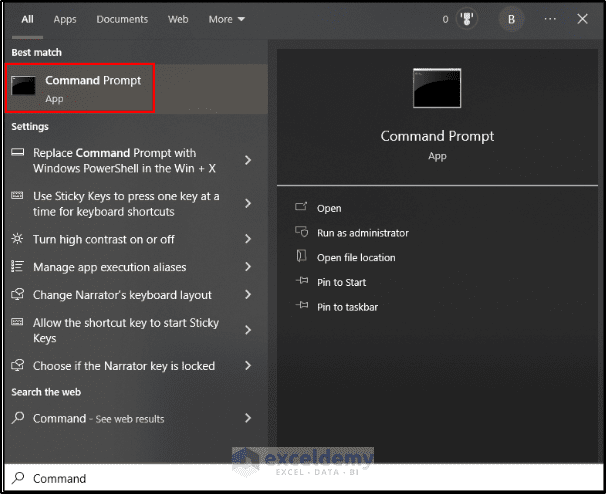
Task: Click Open in the actions list
Action: (329, 208)
